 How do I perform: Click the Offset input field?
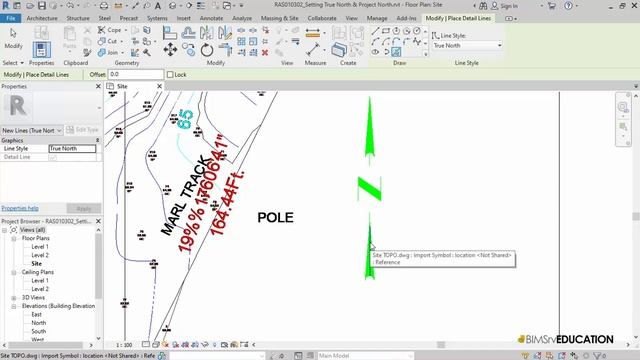pos(136,74)
